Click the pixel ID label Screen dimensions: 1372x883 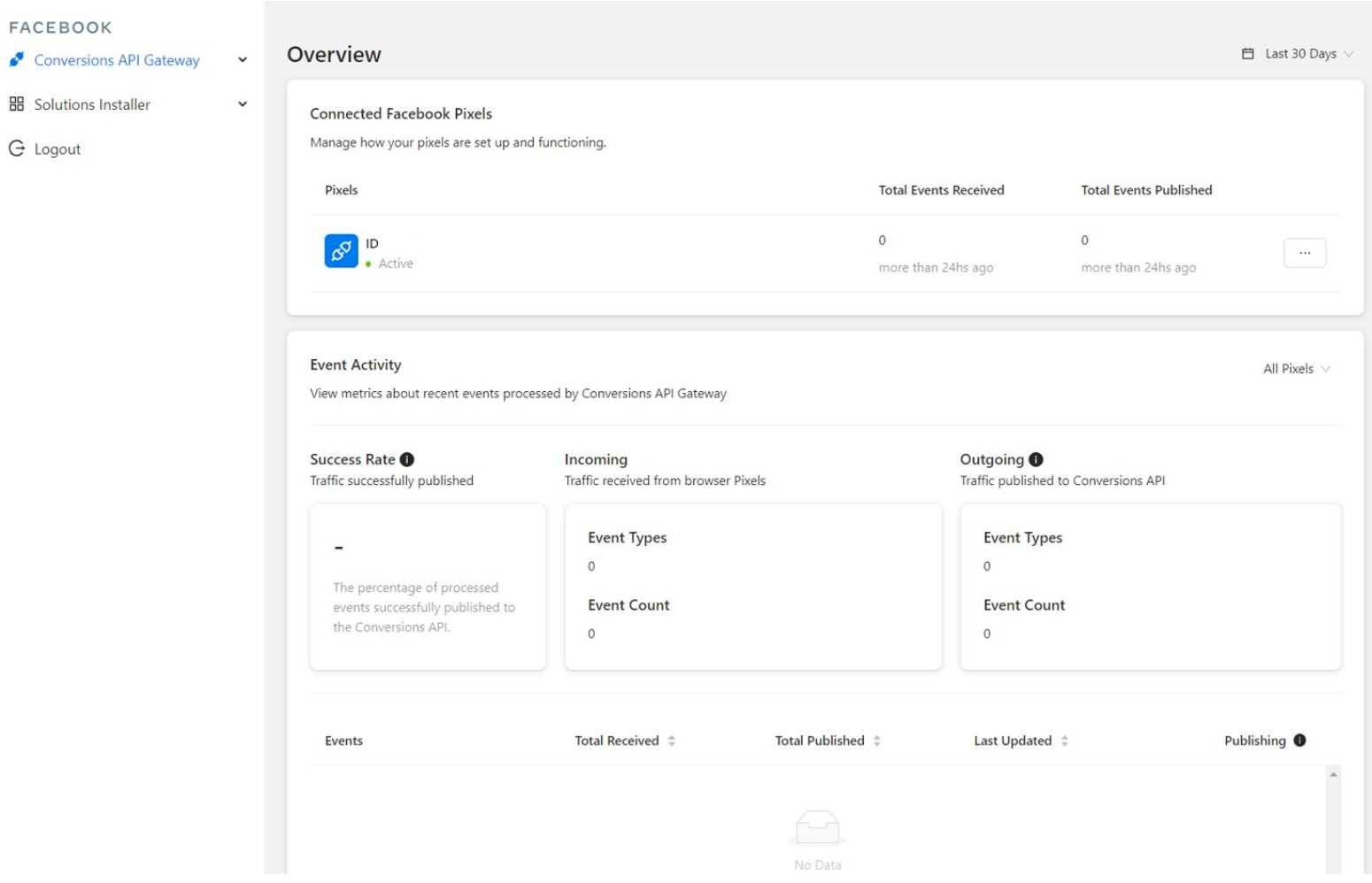point(372,243)
